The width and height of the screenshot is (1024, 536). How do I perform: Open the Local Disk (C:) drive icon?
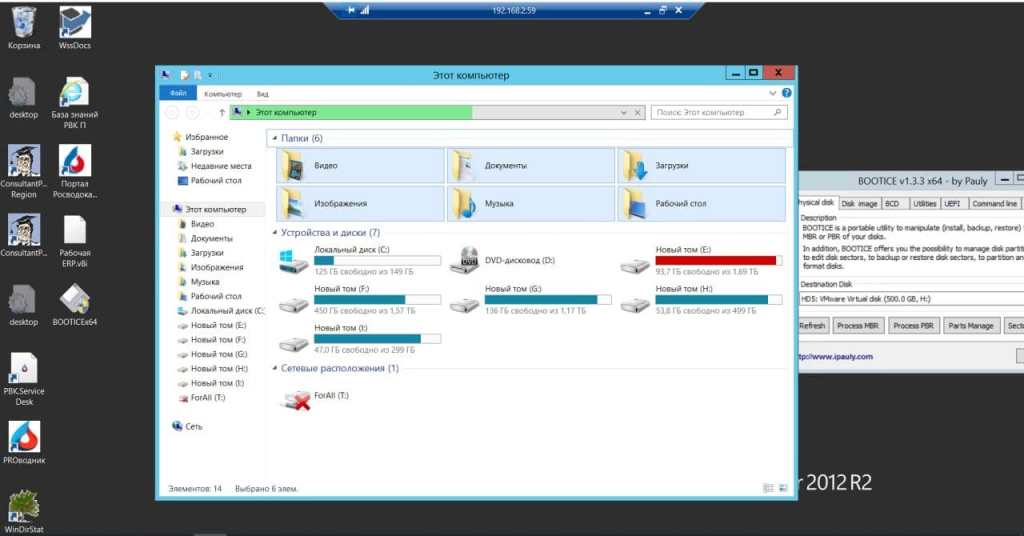pos(294,261)
